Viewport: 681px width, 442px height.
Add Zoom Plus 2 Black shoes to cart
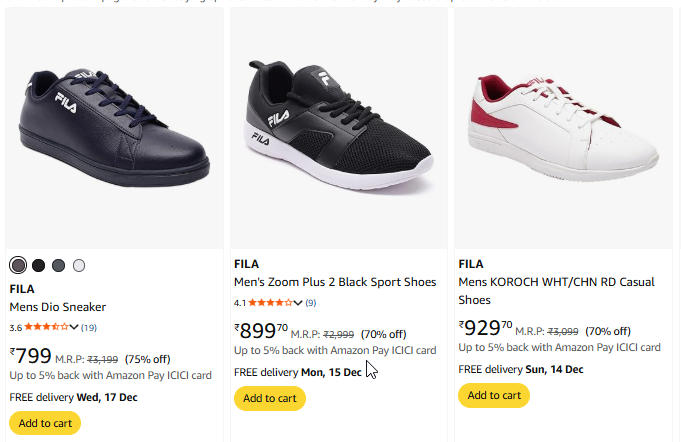270,398
